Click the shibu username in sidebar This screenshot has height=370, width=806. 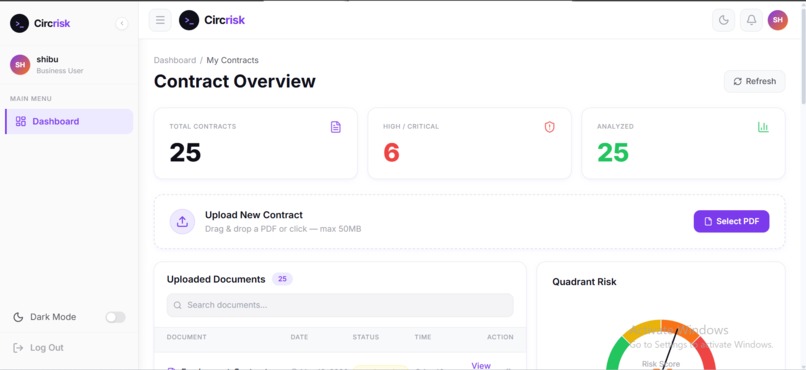(x=47, y=60)
